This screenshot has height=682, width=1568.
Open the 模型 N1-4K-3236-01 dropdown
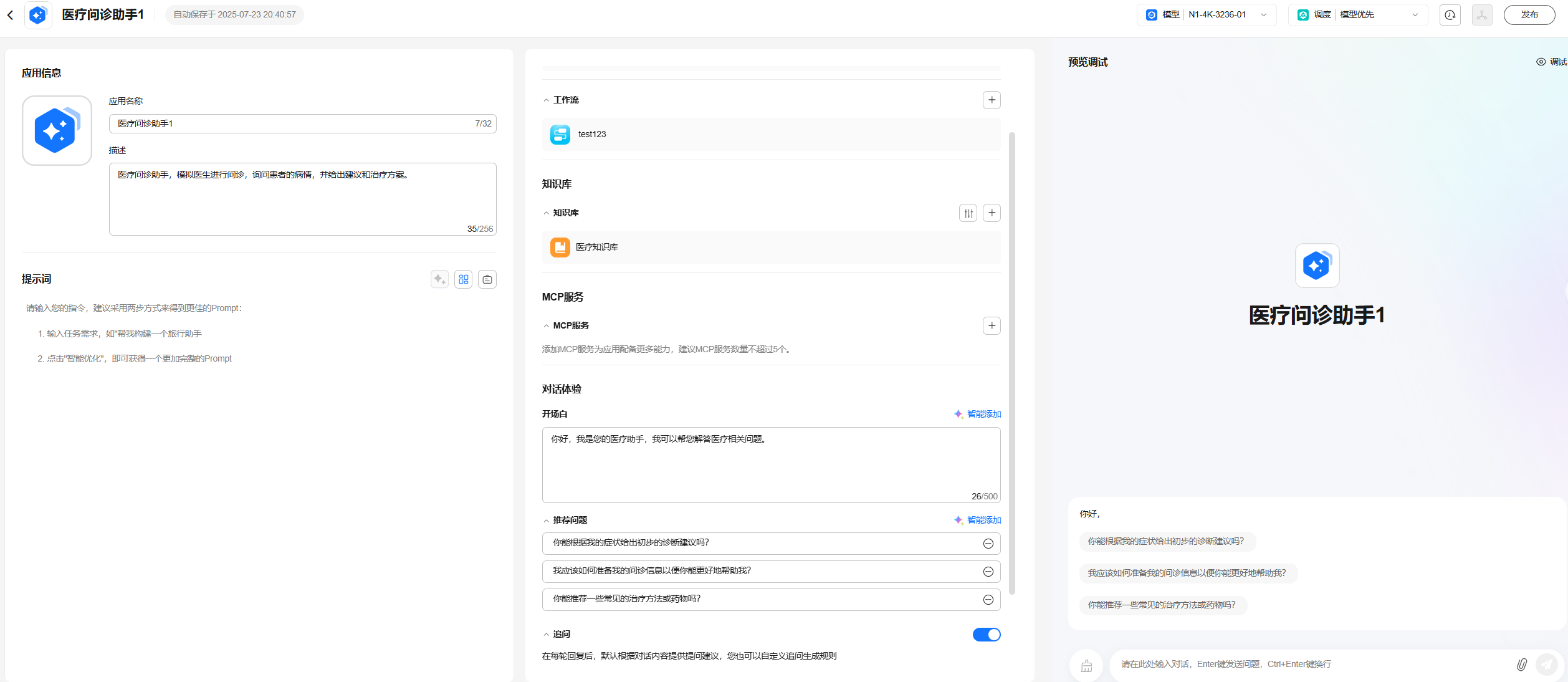(1206, 15)
